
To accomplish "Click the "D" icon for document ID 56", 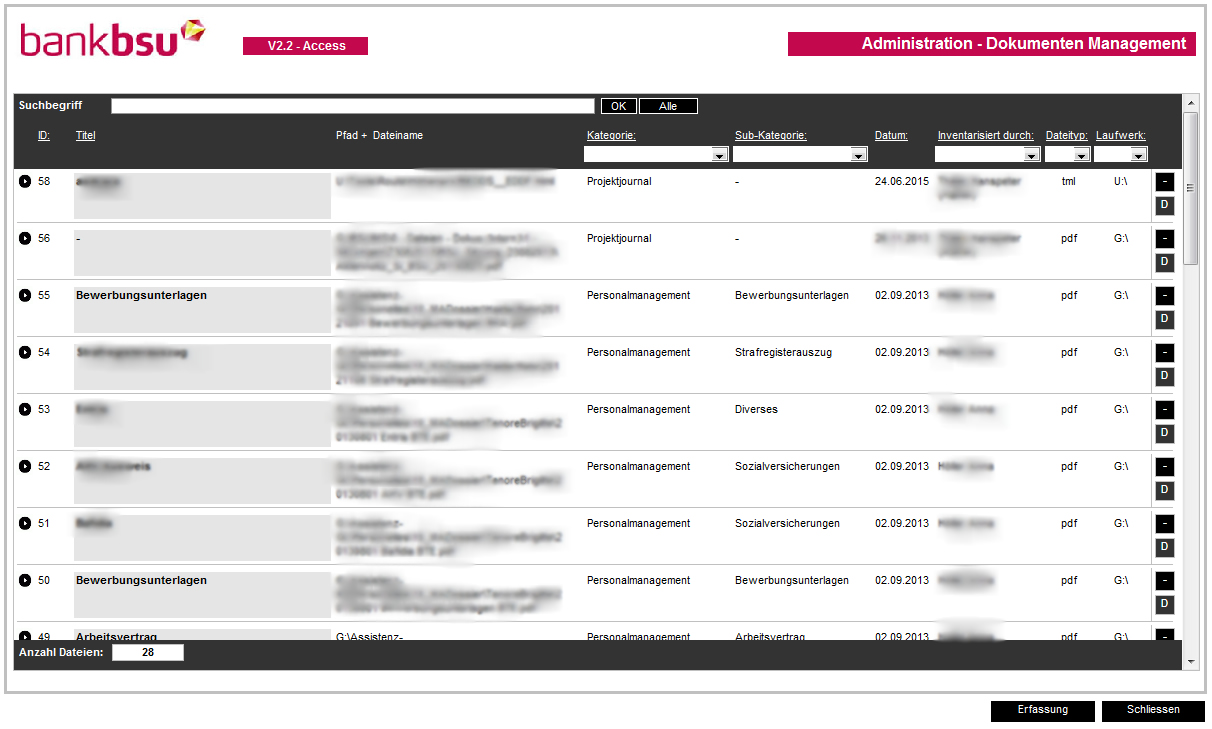I will click(x=1163, y=262).
